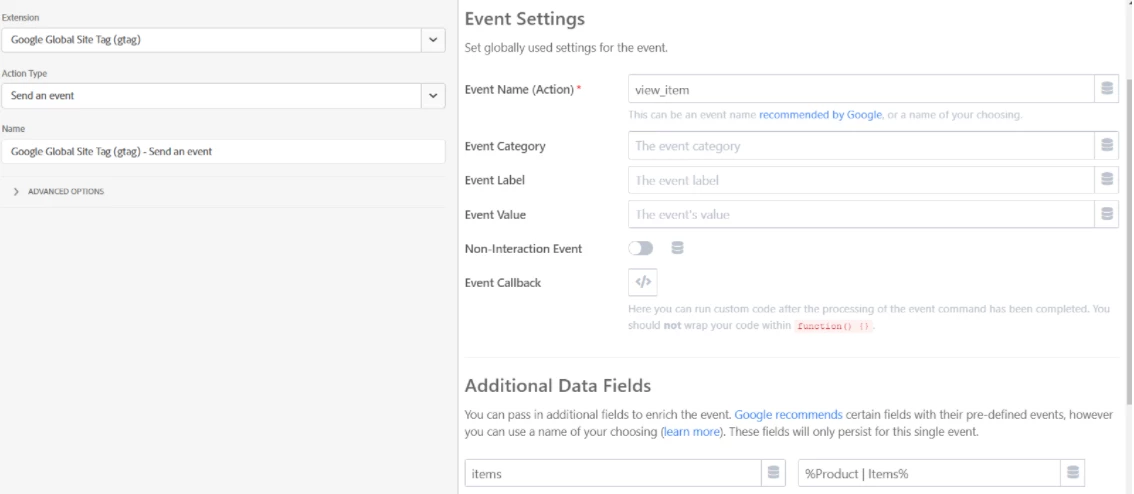
Task: Open the 'Google recommends' link
Action: [x=775, y=413]
